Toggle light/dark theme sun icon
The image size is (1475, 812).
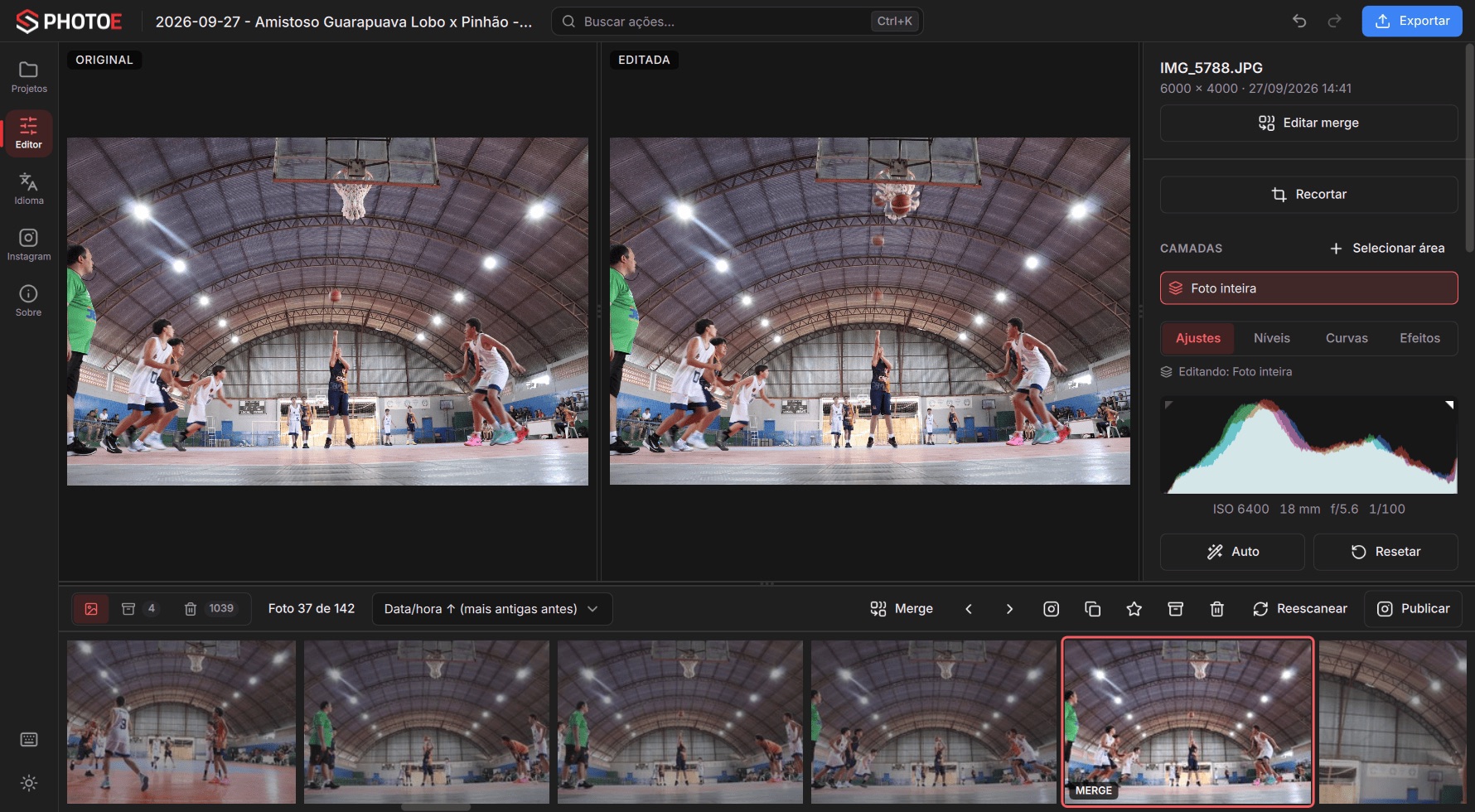pos(29,783)
